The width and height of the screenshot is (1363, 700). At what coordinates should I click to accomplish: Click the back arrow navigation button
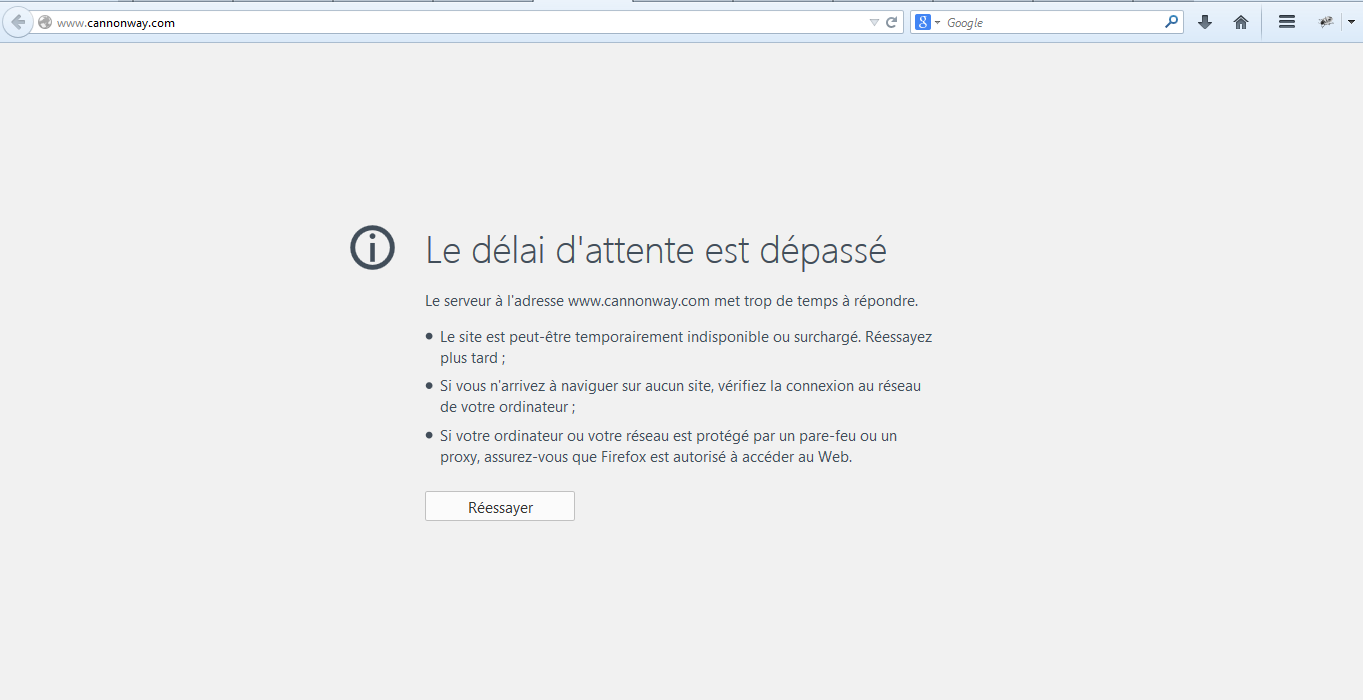[x=17, y=22]
